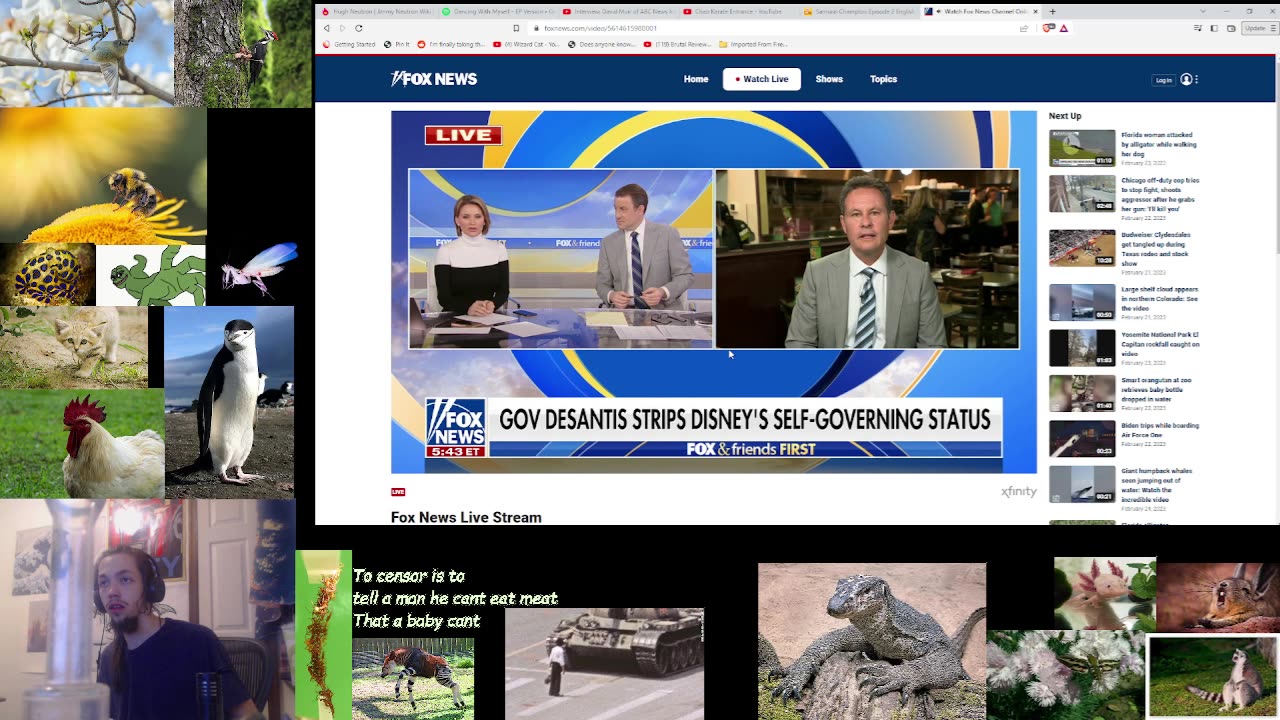Open Giant humpback whales video thumbnail
The image size is (1280, 720).
pyautogui.click(x=1082, y=484)
